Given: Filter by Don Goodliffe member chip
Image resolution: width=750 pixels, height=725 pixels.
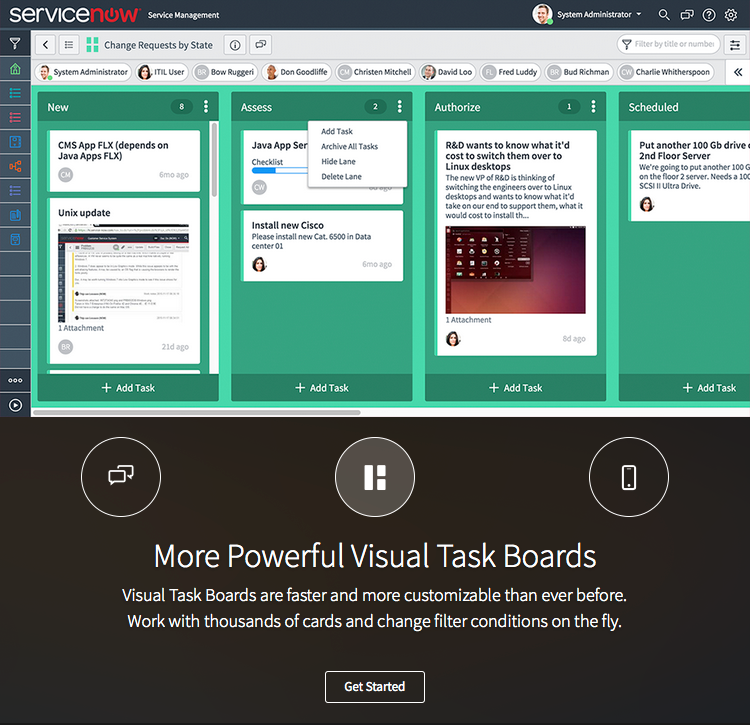Looking at the screenshot, I should click(297, 72).
